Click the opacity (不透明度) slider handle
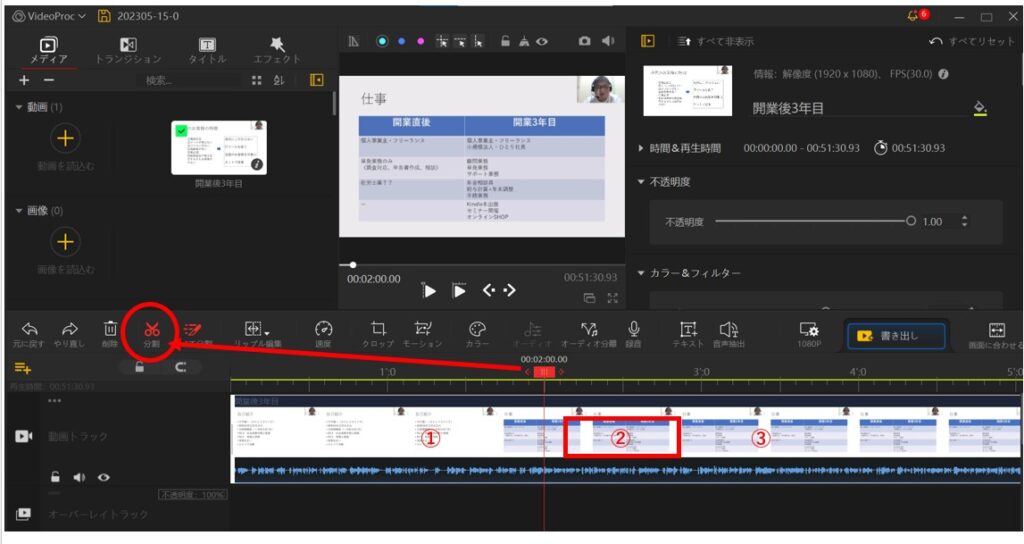1024x544 pixels. point(910,221)
